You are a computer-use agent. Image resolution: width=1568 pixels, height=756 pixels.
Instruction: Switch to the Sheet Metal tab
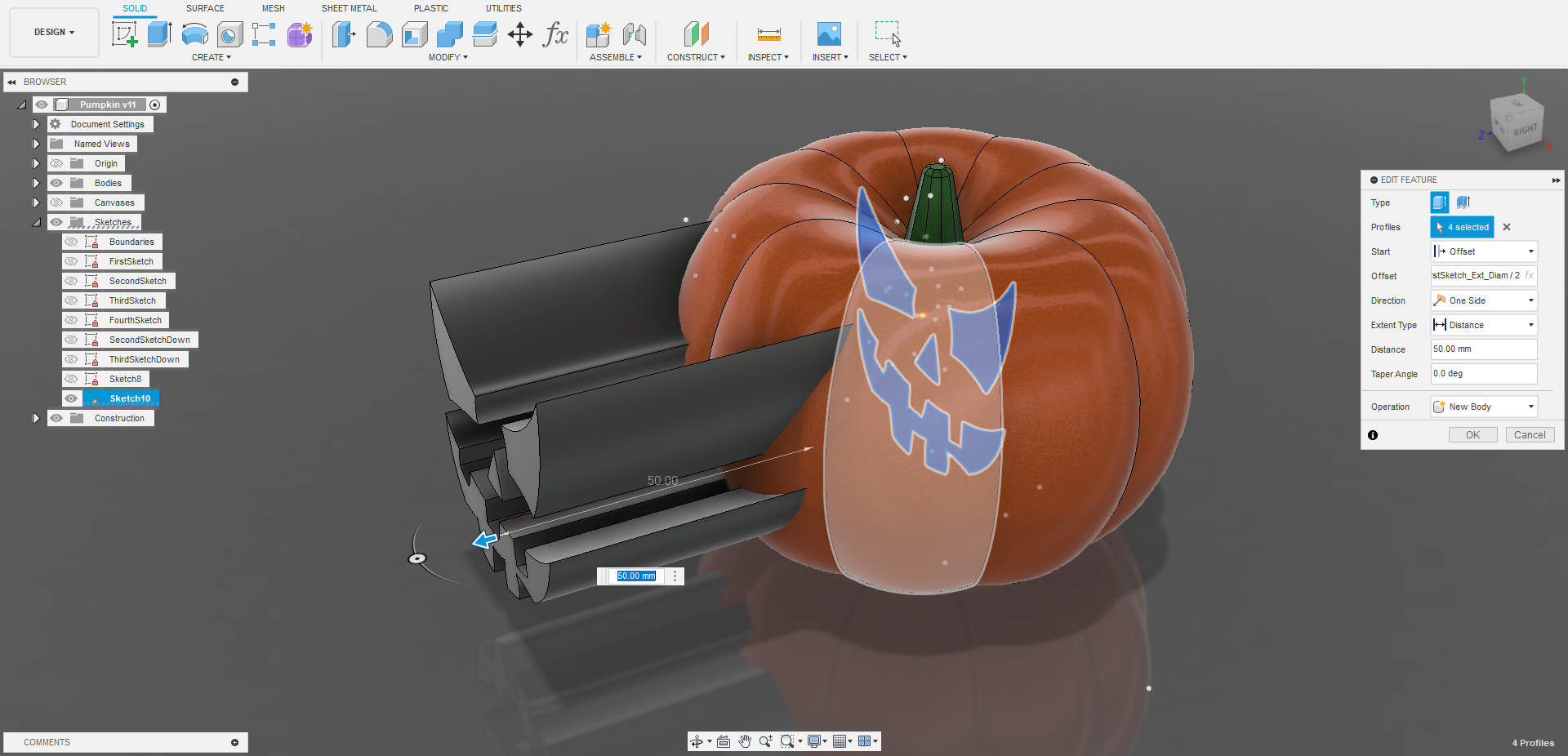point(349,8)
